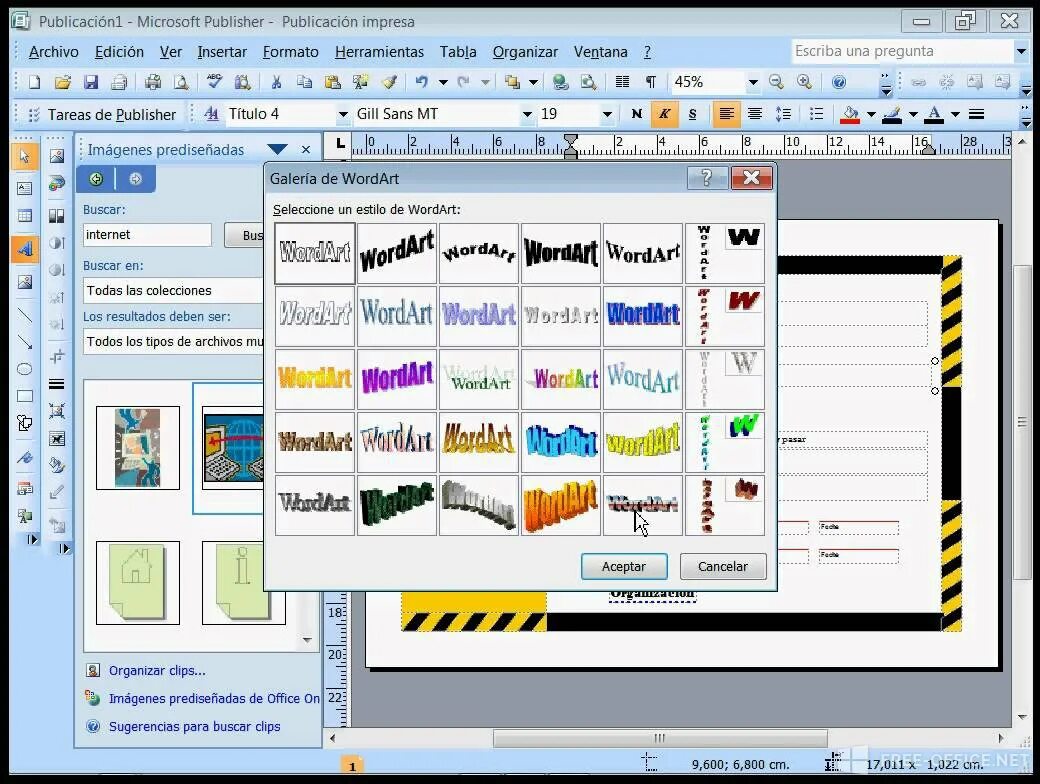The image size is (1040, 784).
Task: Open the Insertar menu
Action: coord(222,52)
